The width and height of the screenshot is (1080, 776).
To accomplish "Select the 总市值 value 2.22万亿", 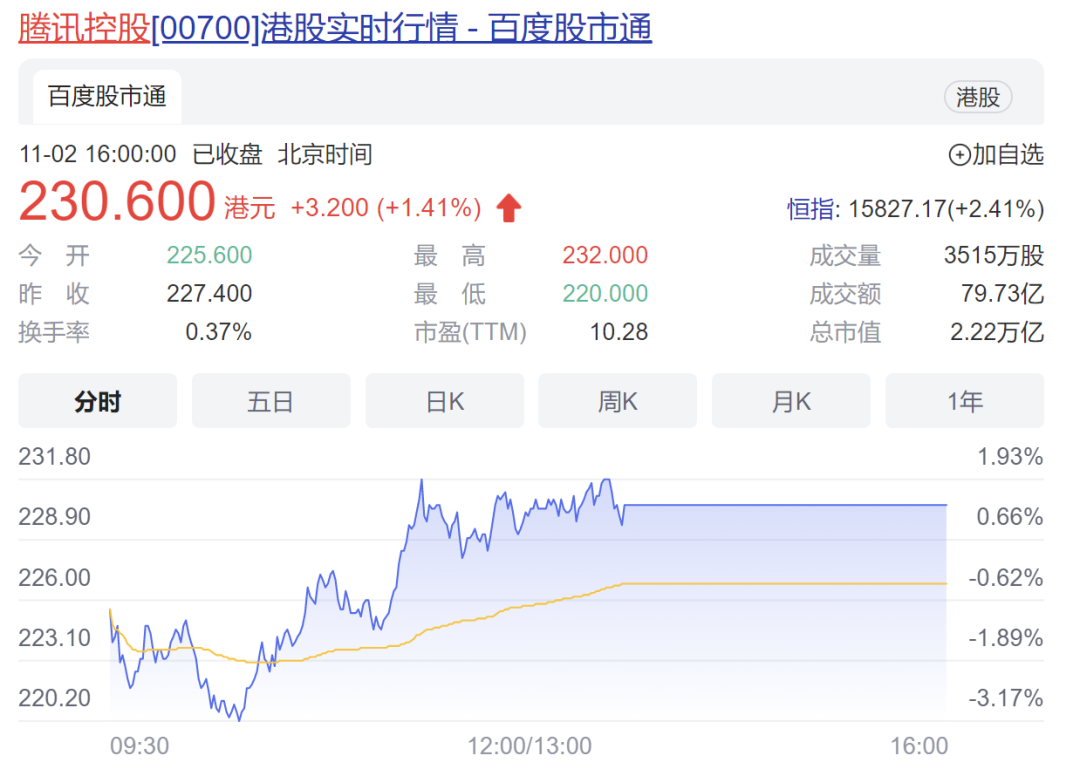I will 997,332.
